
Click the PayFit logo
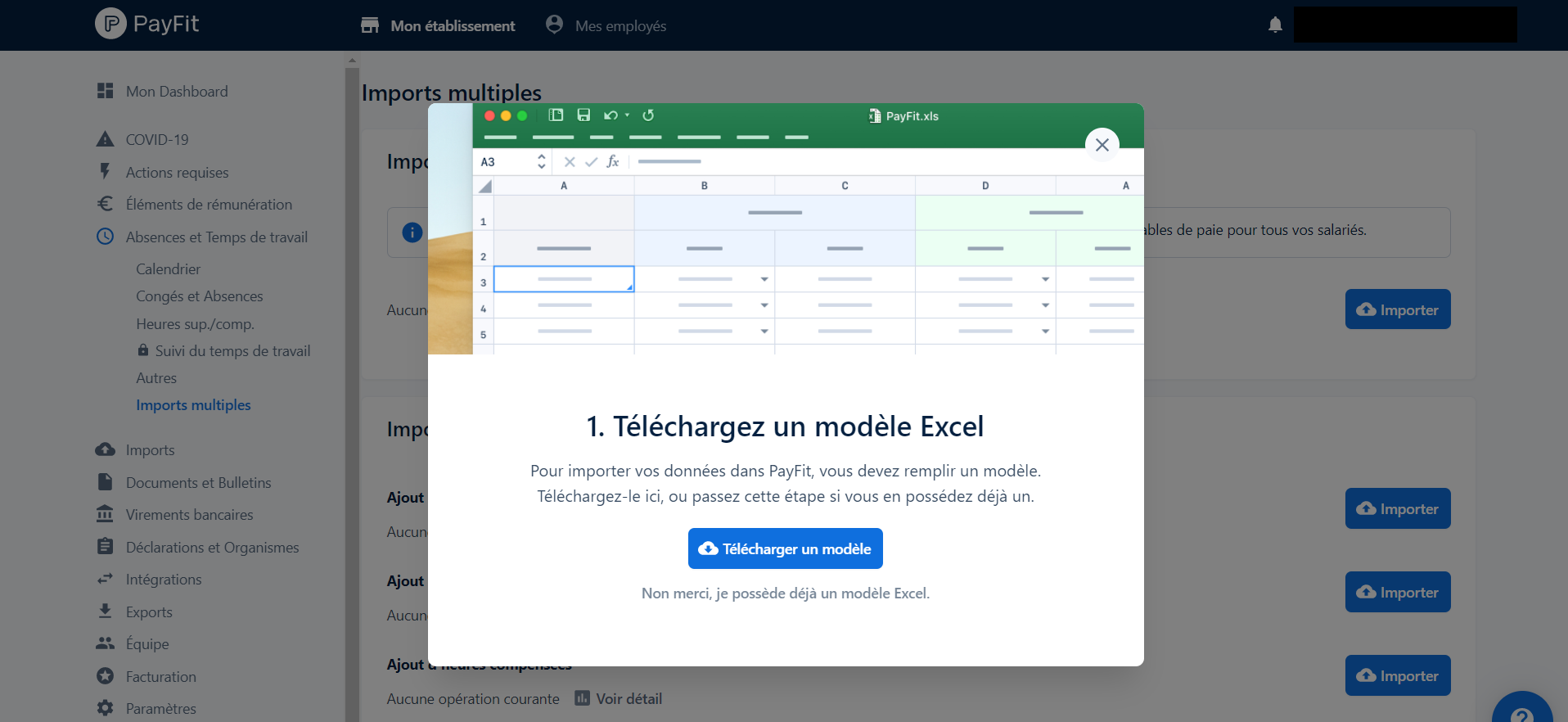(147, 24)
